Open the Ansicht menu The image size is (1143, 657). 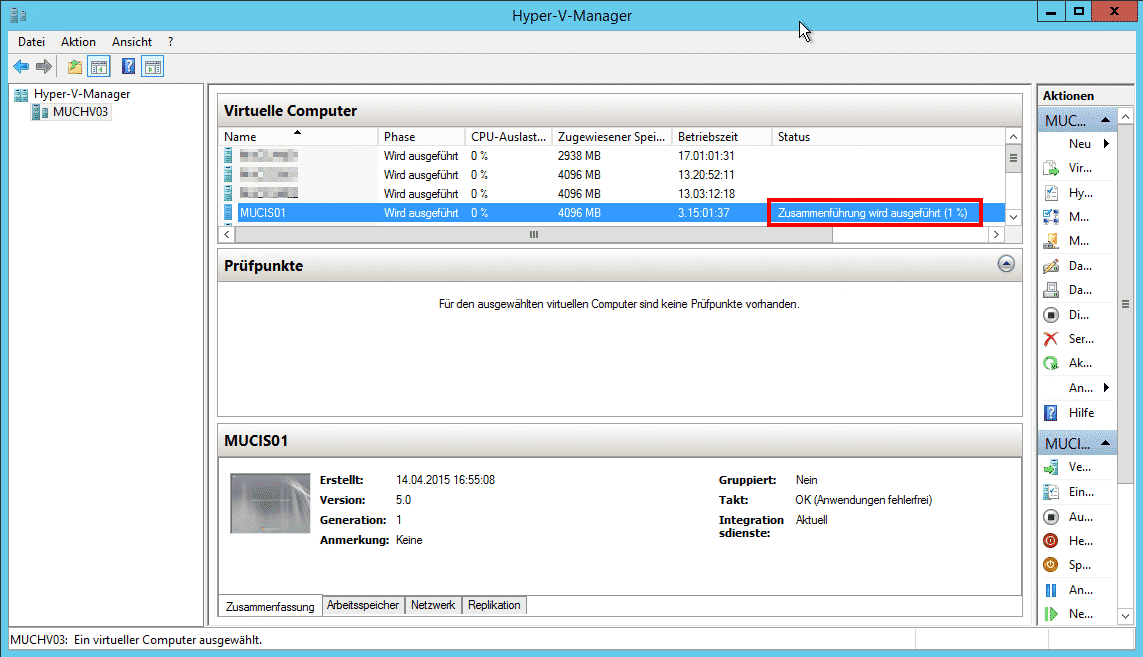(132, 42)
